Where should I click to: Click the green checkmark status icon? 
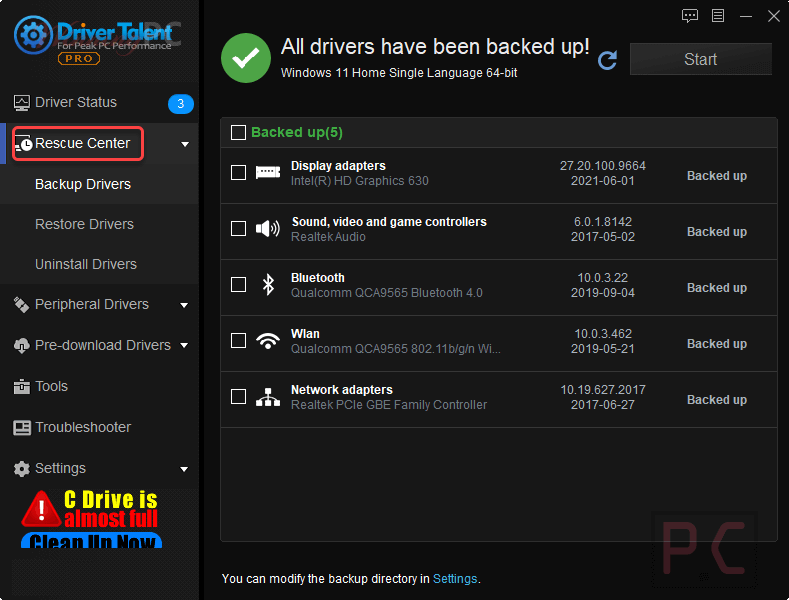(246, 58)
